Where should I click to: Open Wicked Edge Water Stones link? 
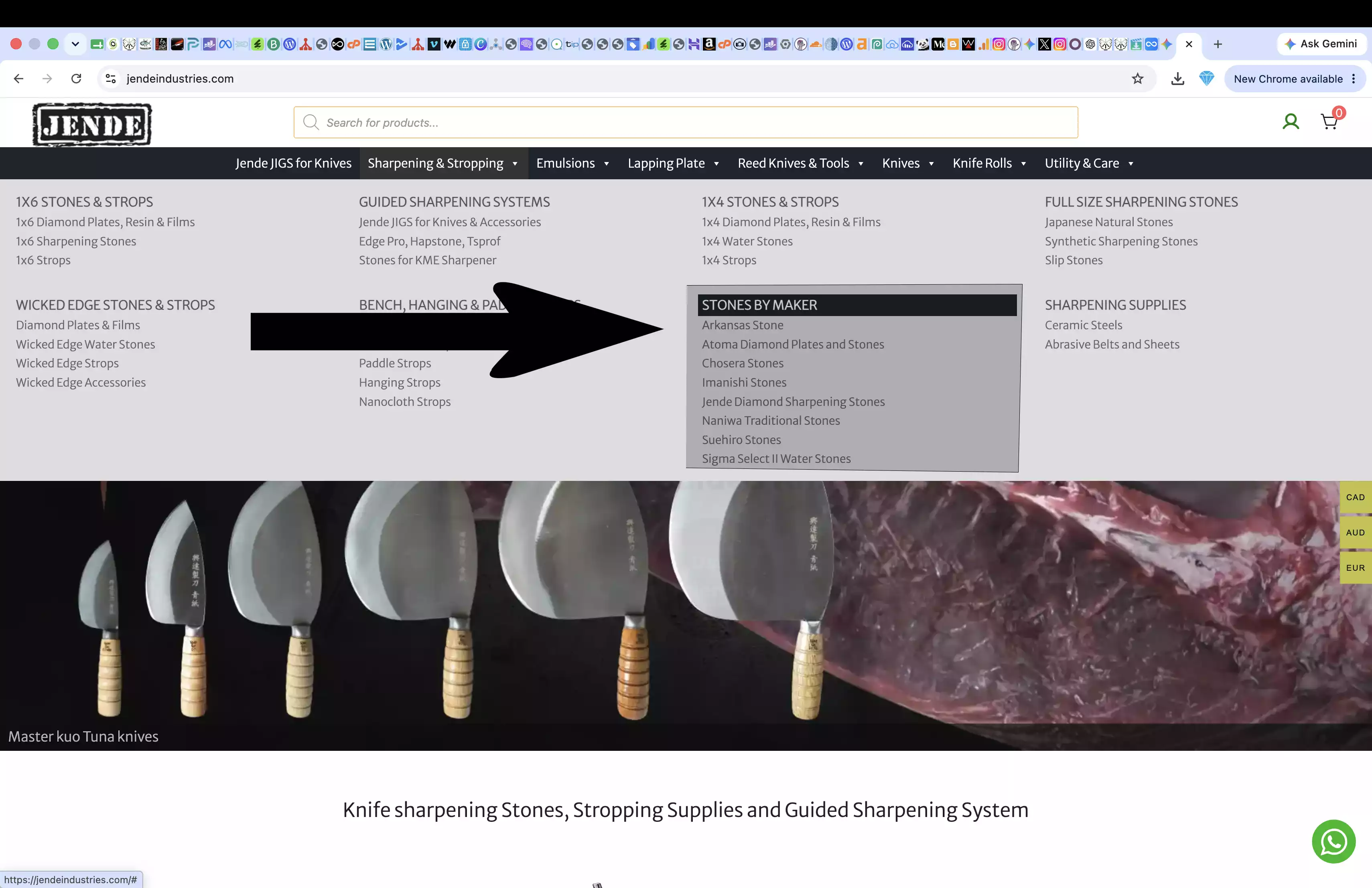click(85, 344)
